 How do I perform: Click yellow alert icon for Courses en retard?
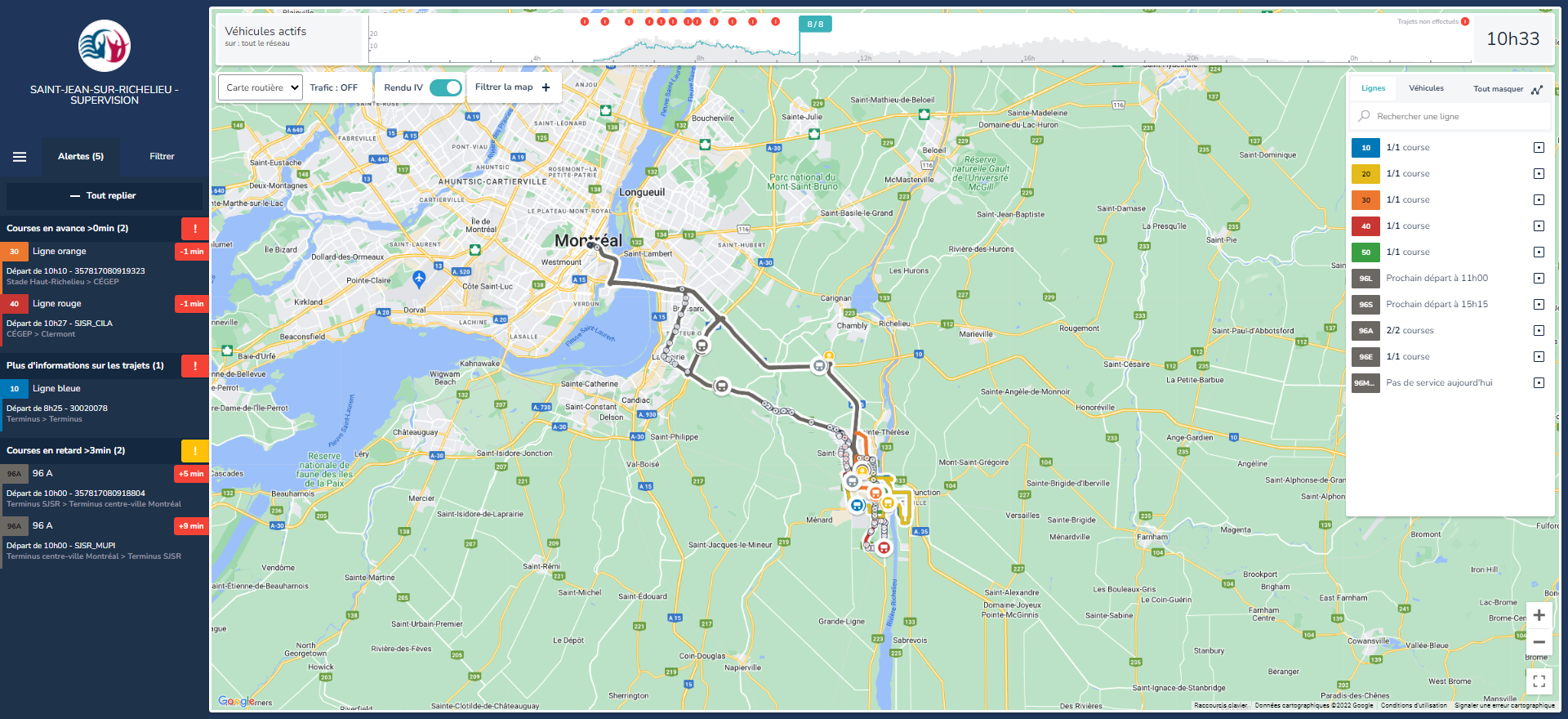[x=195, y=451]
